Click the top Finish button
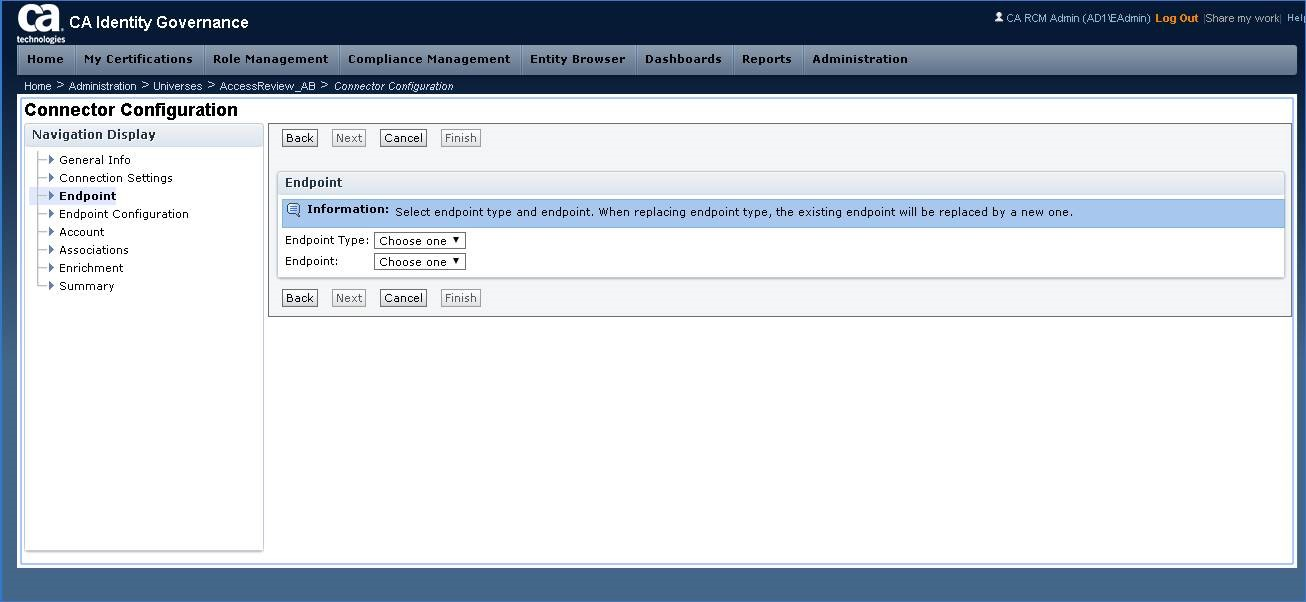 [461, 138]
